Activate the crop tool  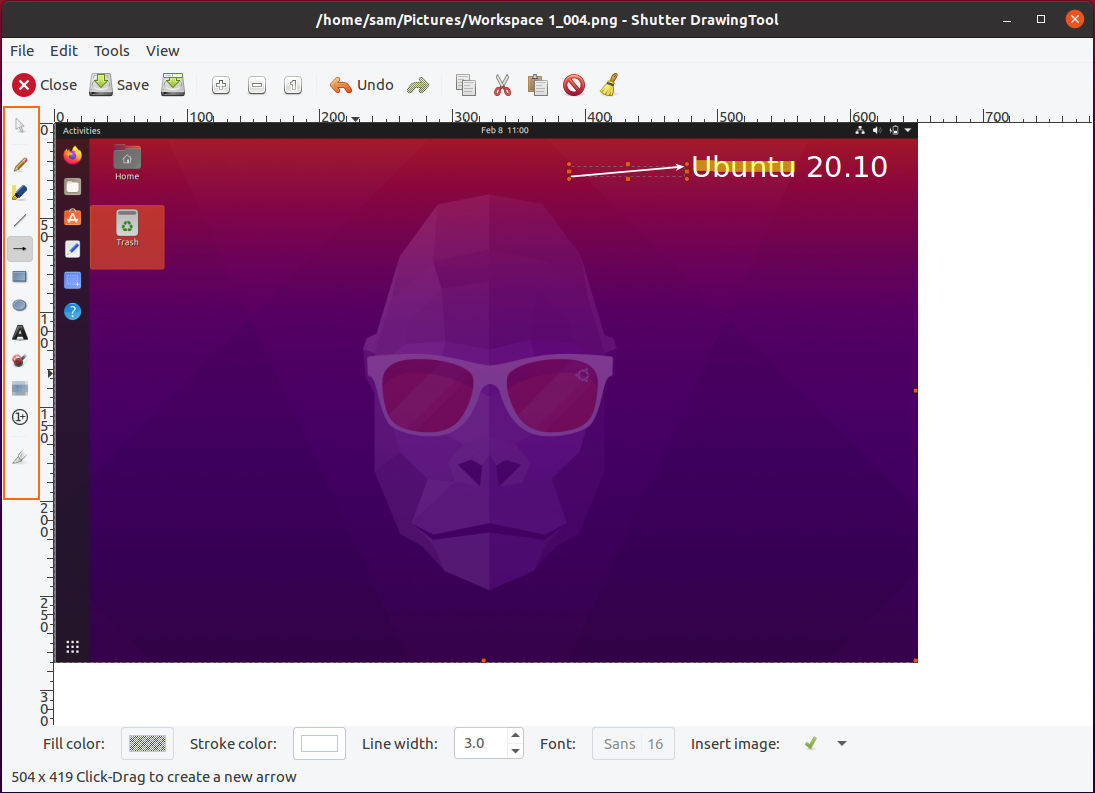pyautogui.click(x=20, y=457)
